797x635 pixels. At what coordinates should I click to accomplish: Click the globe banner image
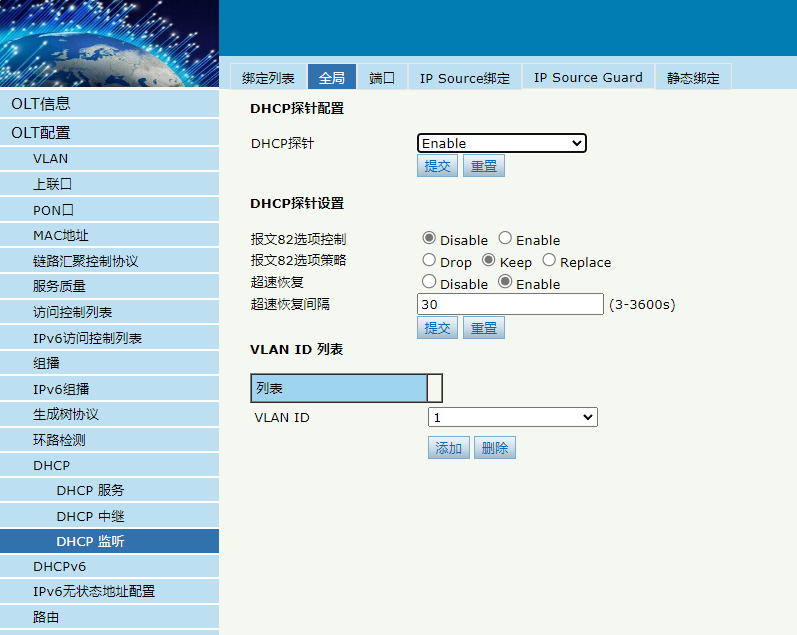tap(109, 43)
